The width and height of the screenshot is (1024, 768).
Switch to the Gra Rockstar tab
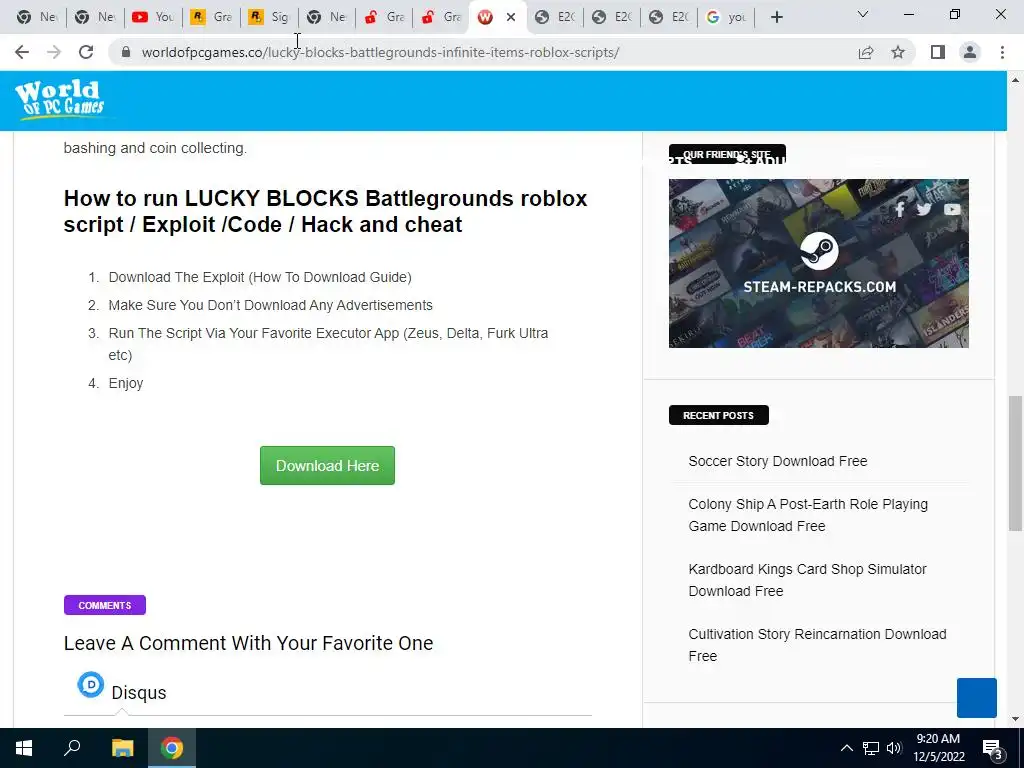(210, 17)
